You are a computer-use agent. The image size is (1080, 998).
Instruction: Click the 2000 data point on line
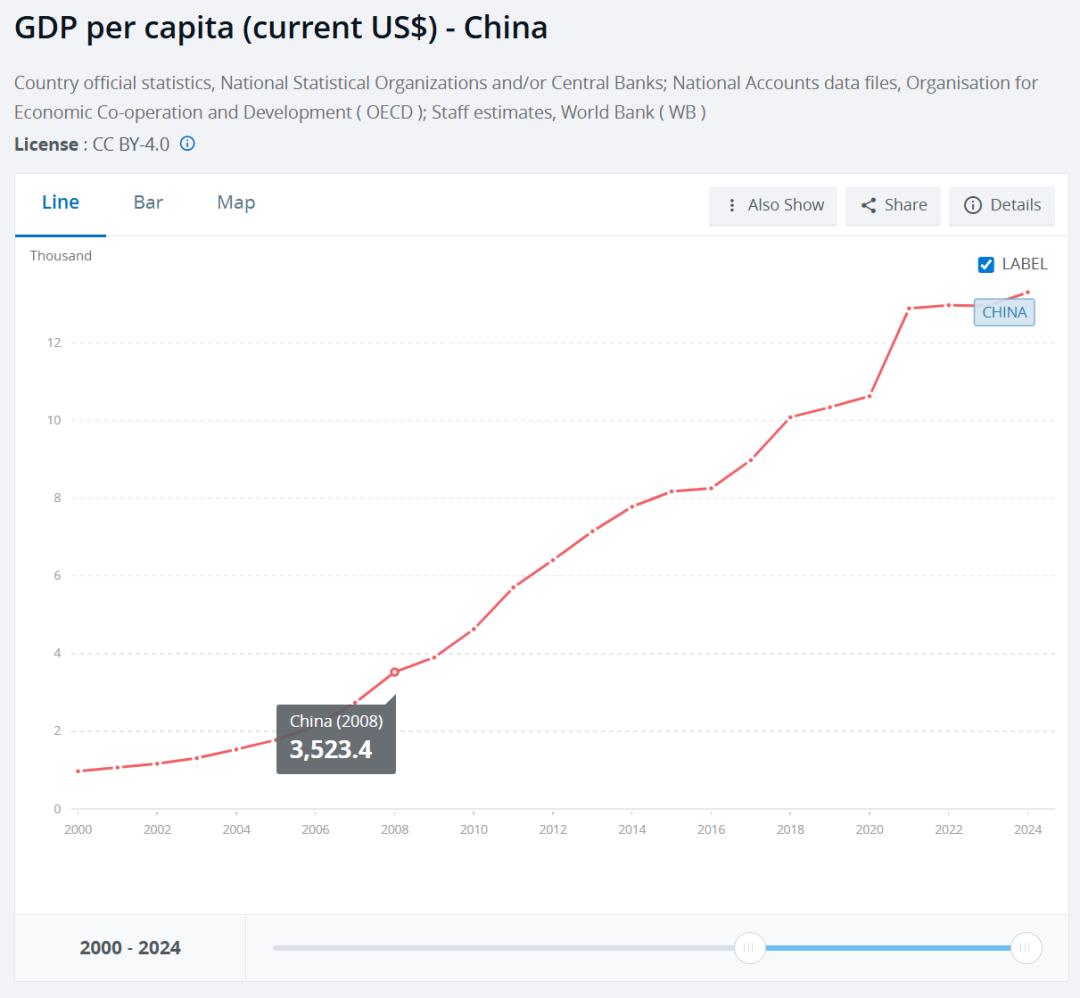[x=78, y=771]
